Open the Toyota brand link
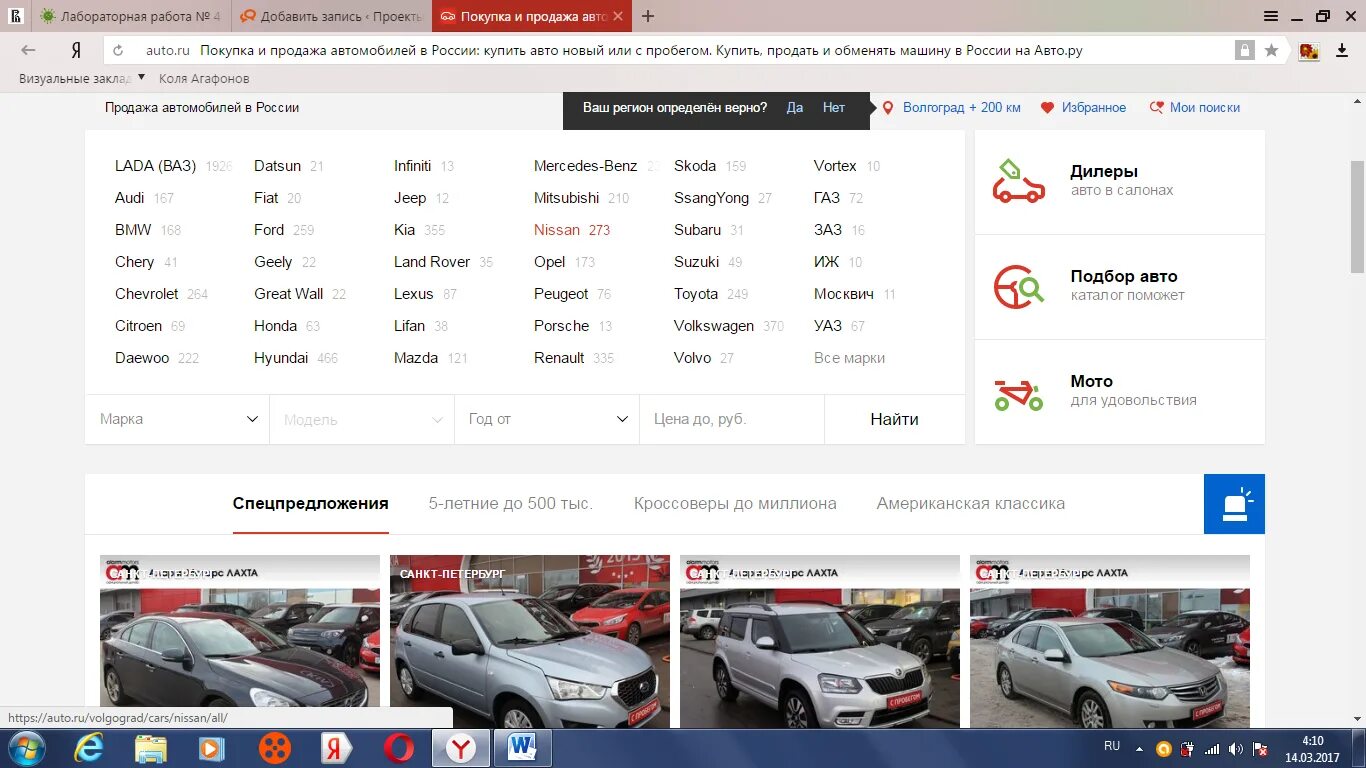This screenshot has height=768, width=1366. coord(696,294)
